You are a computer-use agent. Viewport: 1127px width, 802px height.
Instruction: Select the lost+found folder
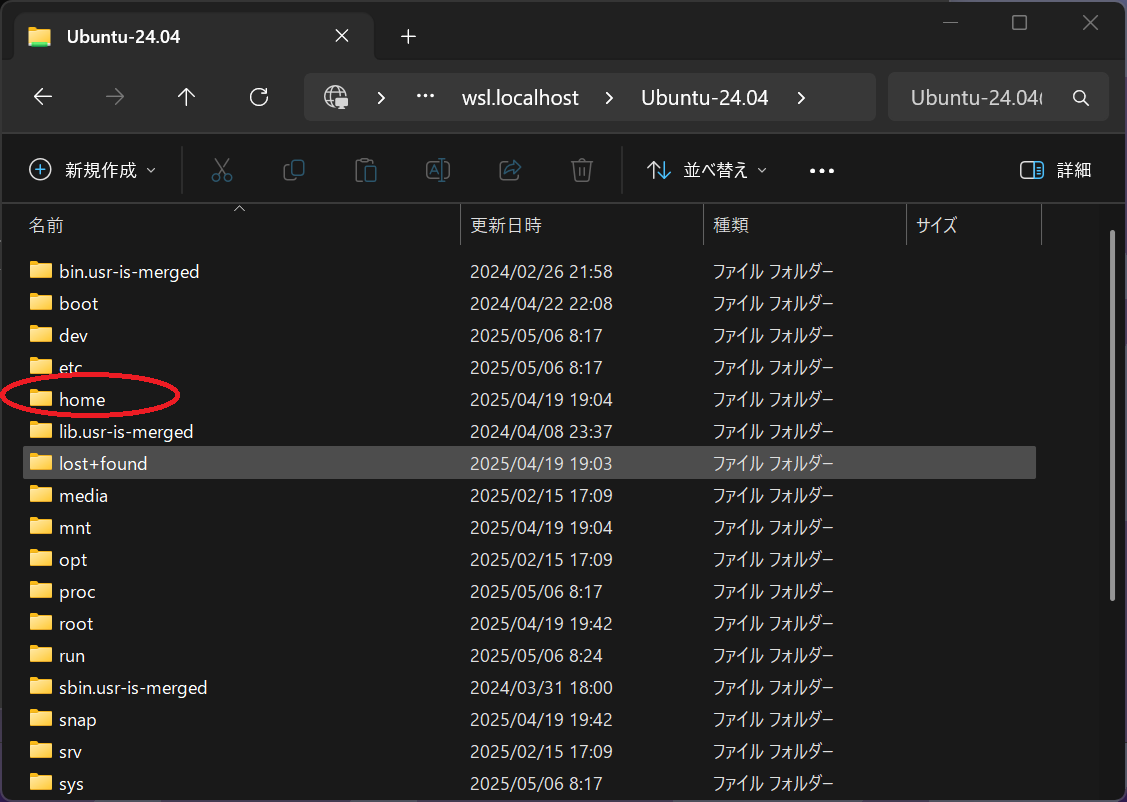tap(529, 464)
